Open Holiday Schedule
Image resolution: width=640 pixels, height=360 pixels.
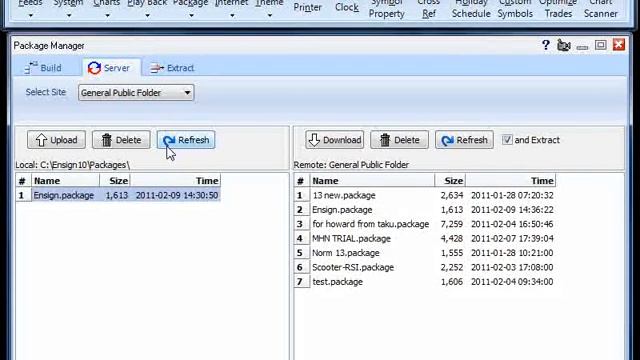click(x=471, y=9)
